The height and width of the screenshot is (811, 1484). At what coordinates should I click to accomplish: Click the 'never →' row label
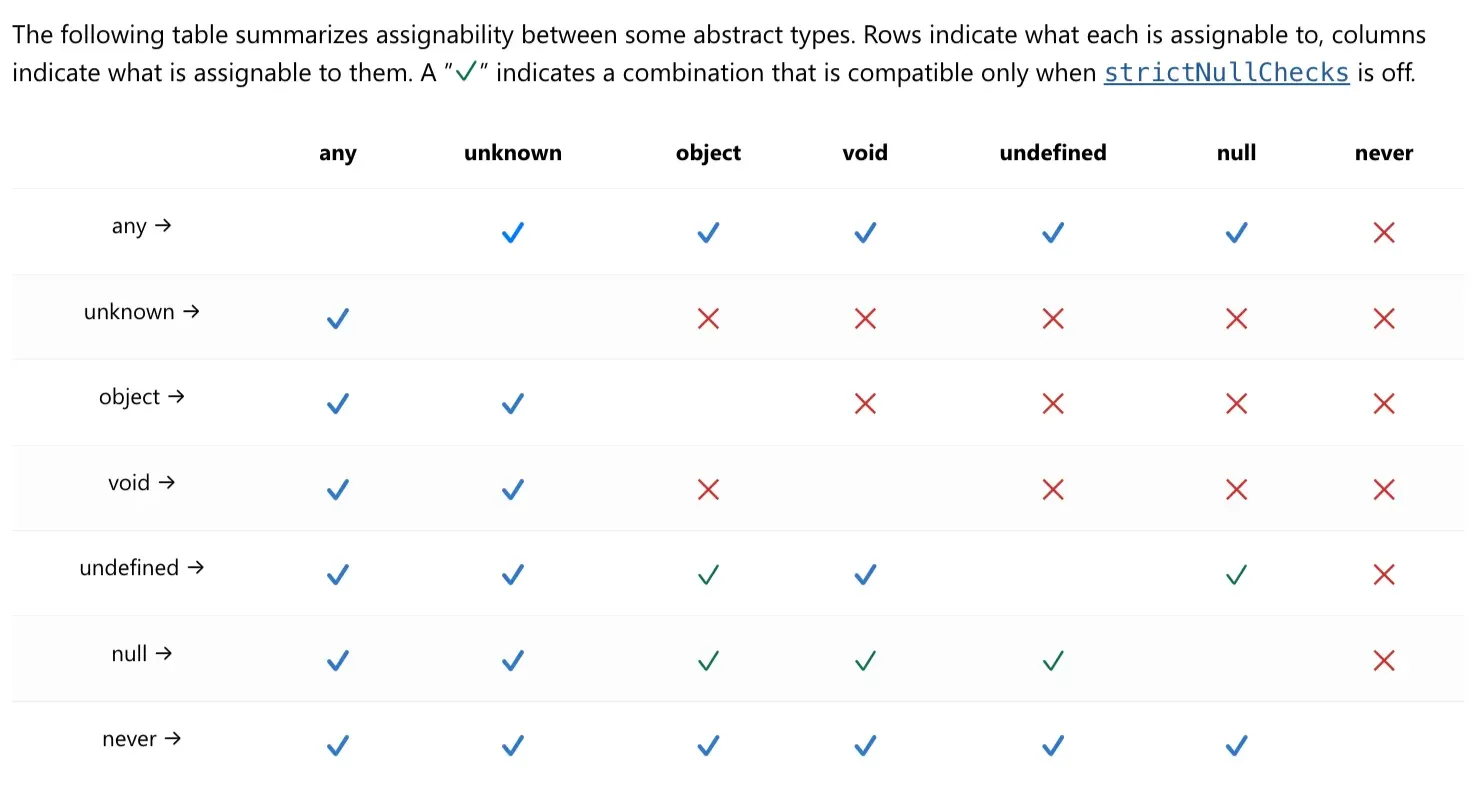click(x=141, y=739)
